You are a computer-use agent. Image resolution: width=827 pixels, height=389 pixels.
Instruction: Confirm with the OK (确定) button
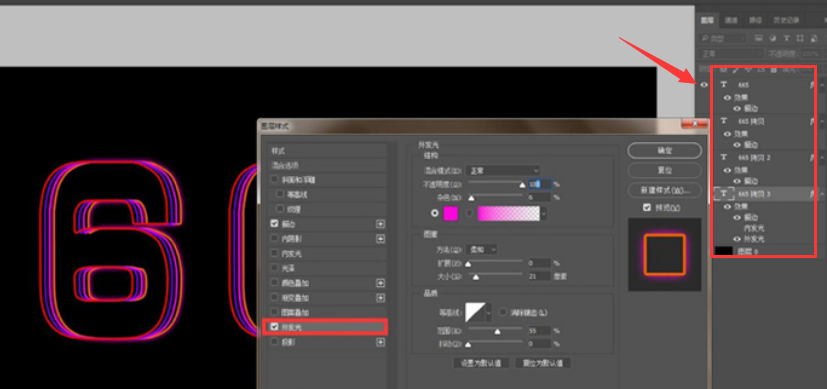coord(665,151)
